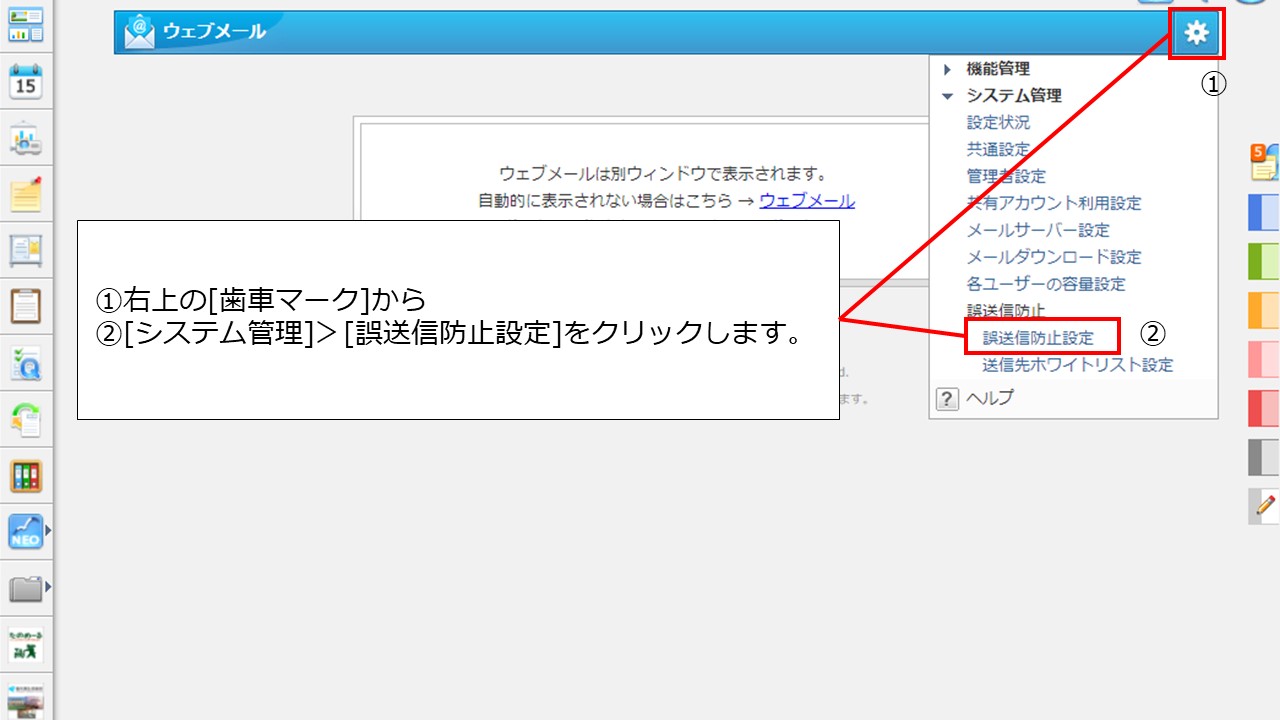Expand the gray folder submenu arrow
The width and height of the screenshot is (1280, 720).
click(x=47, y=587)
